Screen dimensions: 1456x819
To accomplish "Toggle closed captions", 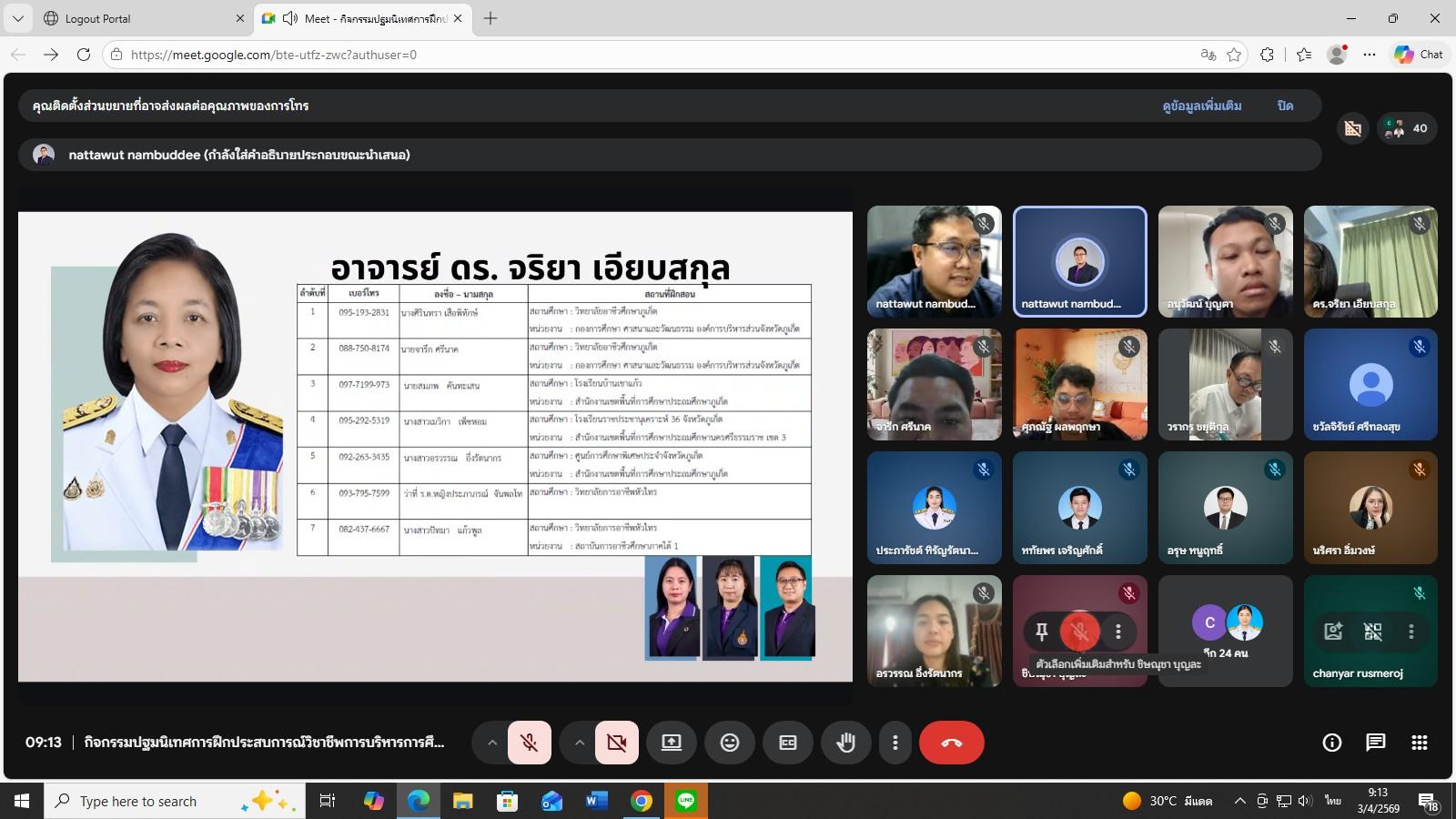I will point(787,743).
